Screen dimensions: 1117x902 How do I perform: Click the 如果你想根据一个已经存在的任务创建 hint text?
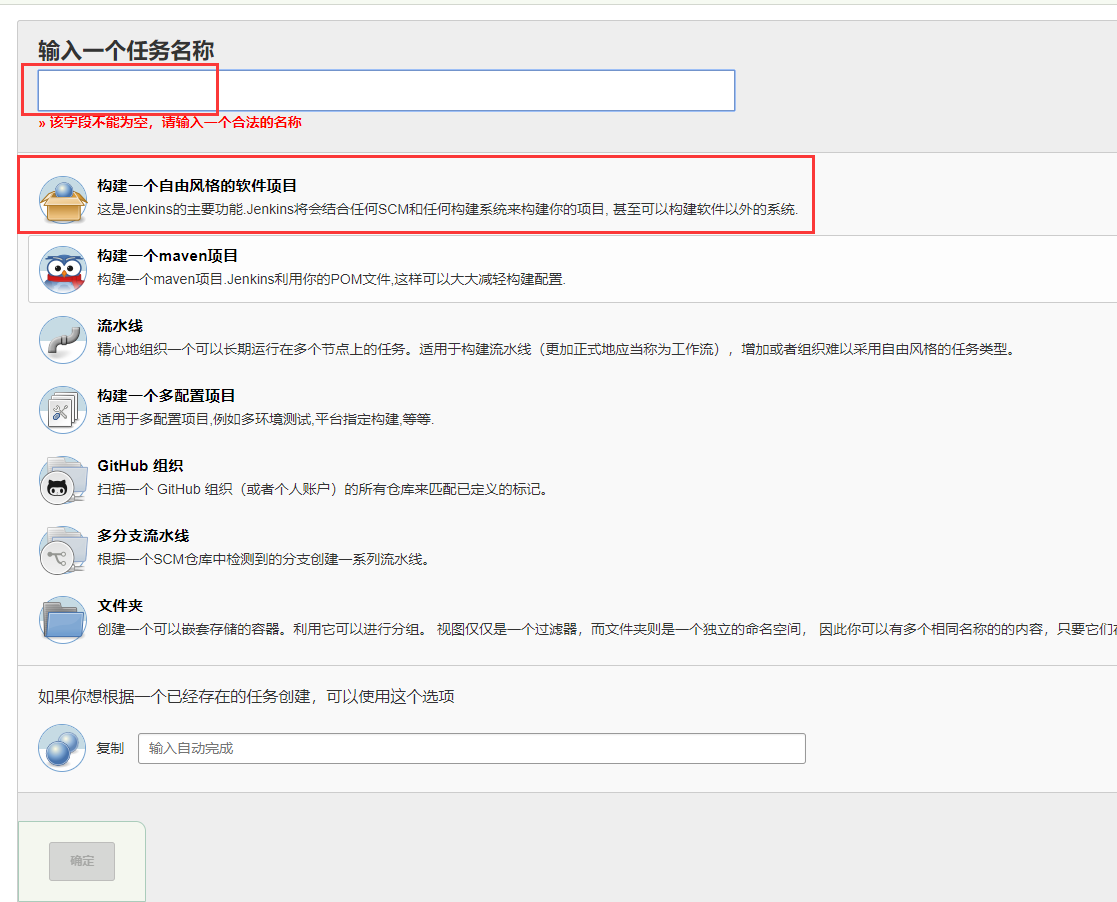click(x=246, y=696)
